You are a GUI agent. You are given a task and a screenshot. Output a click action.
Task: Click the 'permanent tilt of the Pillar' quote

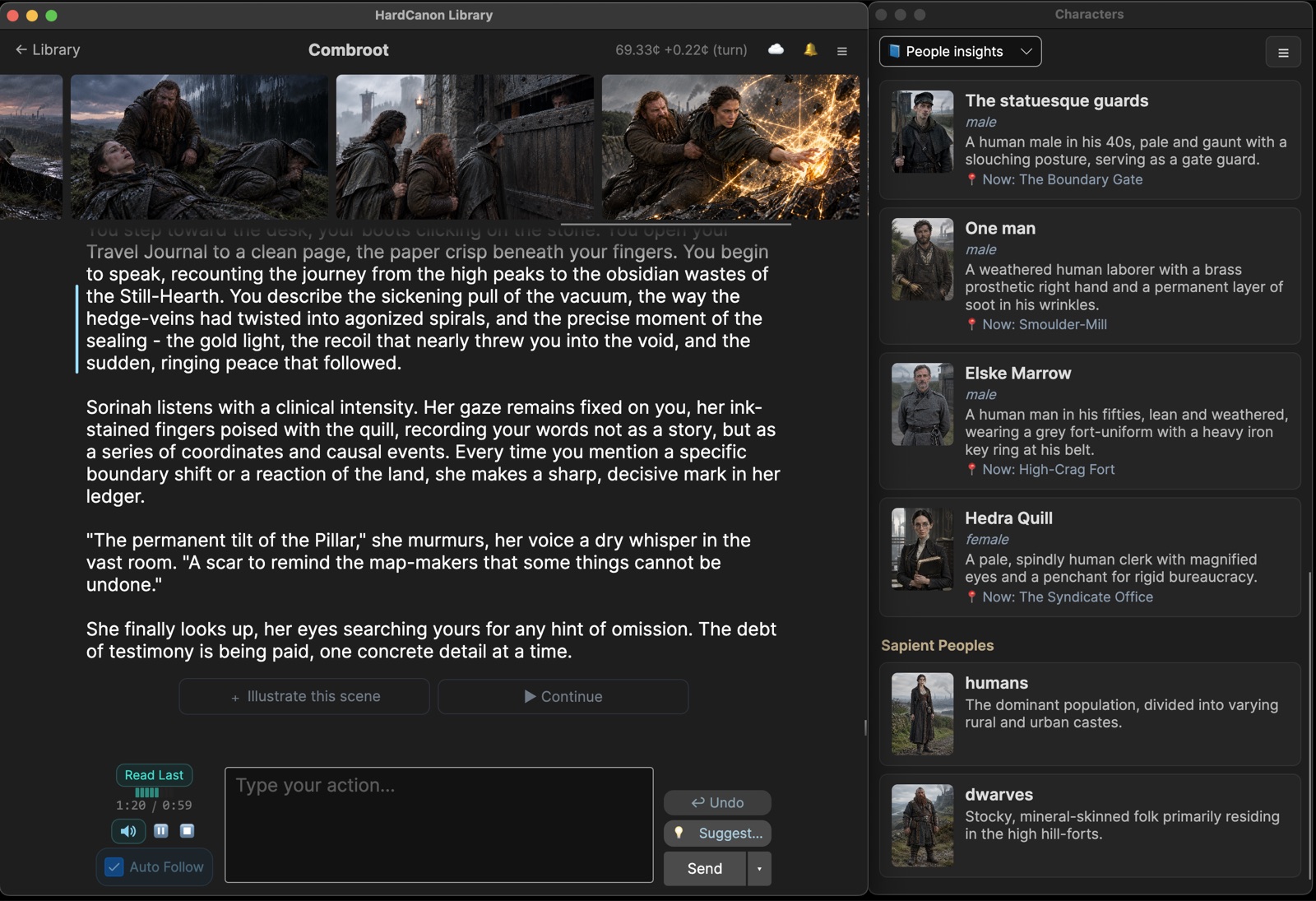[x=419, y=563]
